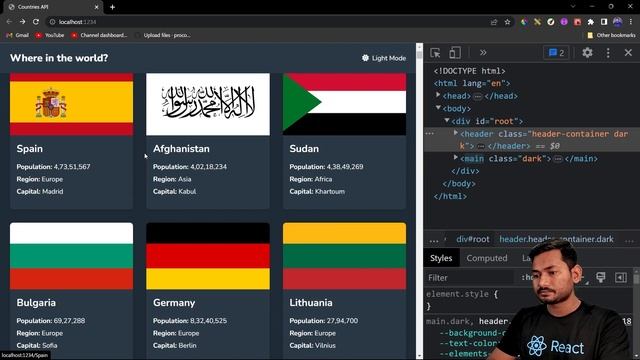This screenshot has height=360, width=640.
Task: Open the YouTube bookmark
Action: [50, 35]
